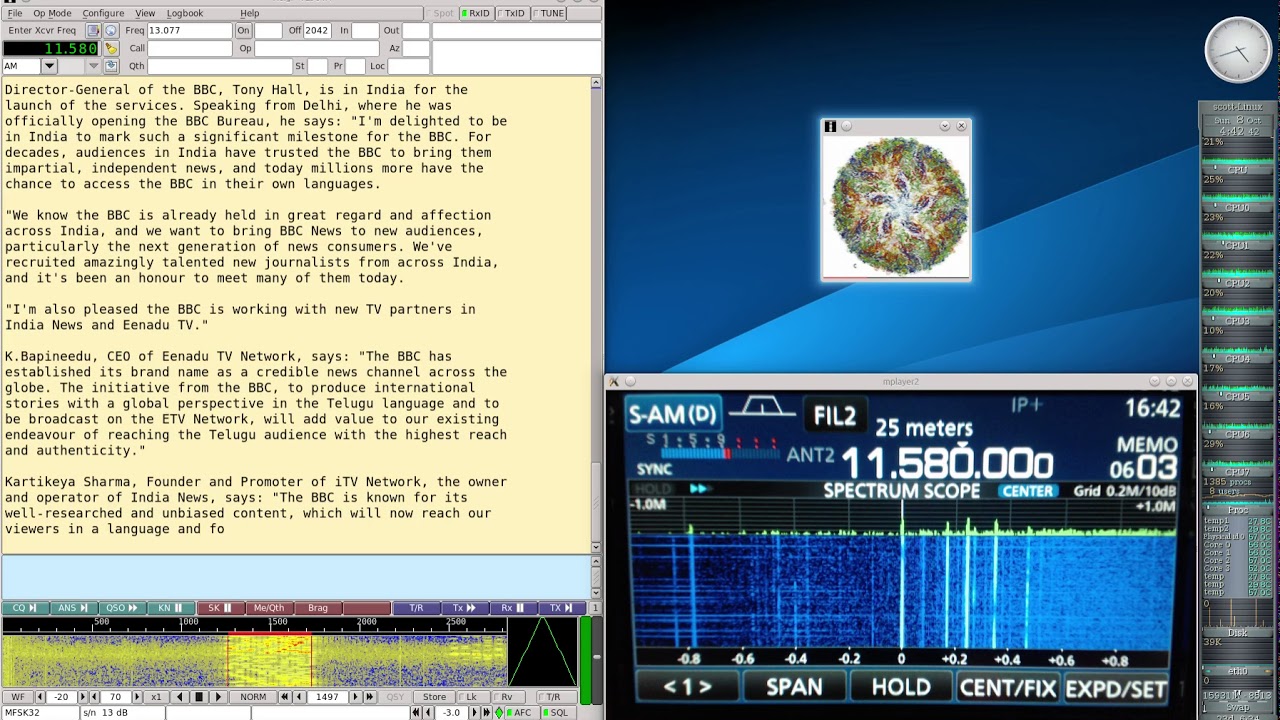1280x720 pixels.
Task: Click the QSO logbook save icon beside Enter Xcvr Freq
Action: tap(93, 31)
